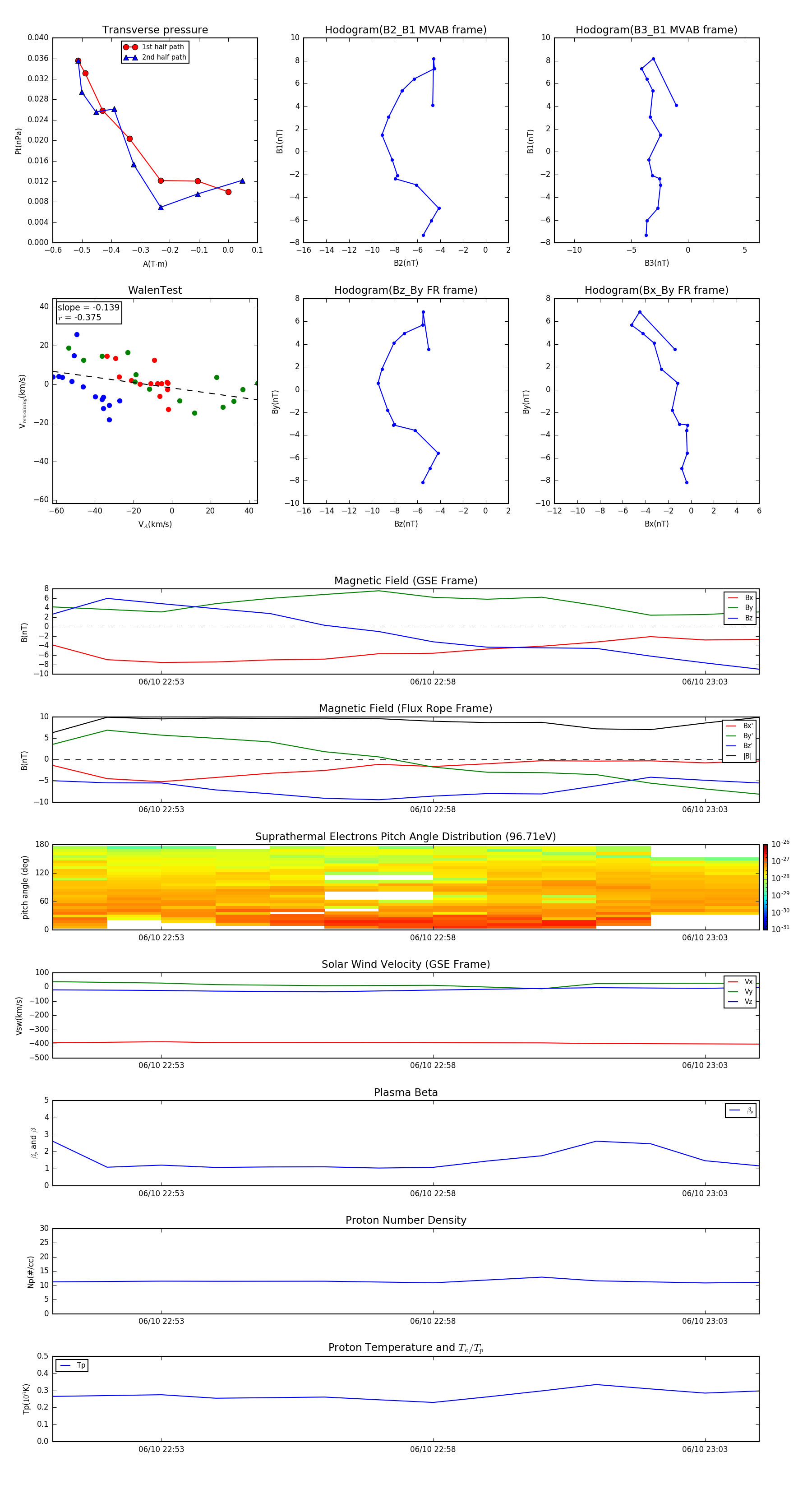Click the 'Hodogram(Bx_By FR frame)' title

point(656,290)
